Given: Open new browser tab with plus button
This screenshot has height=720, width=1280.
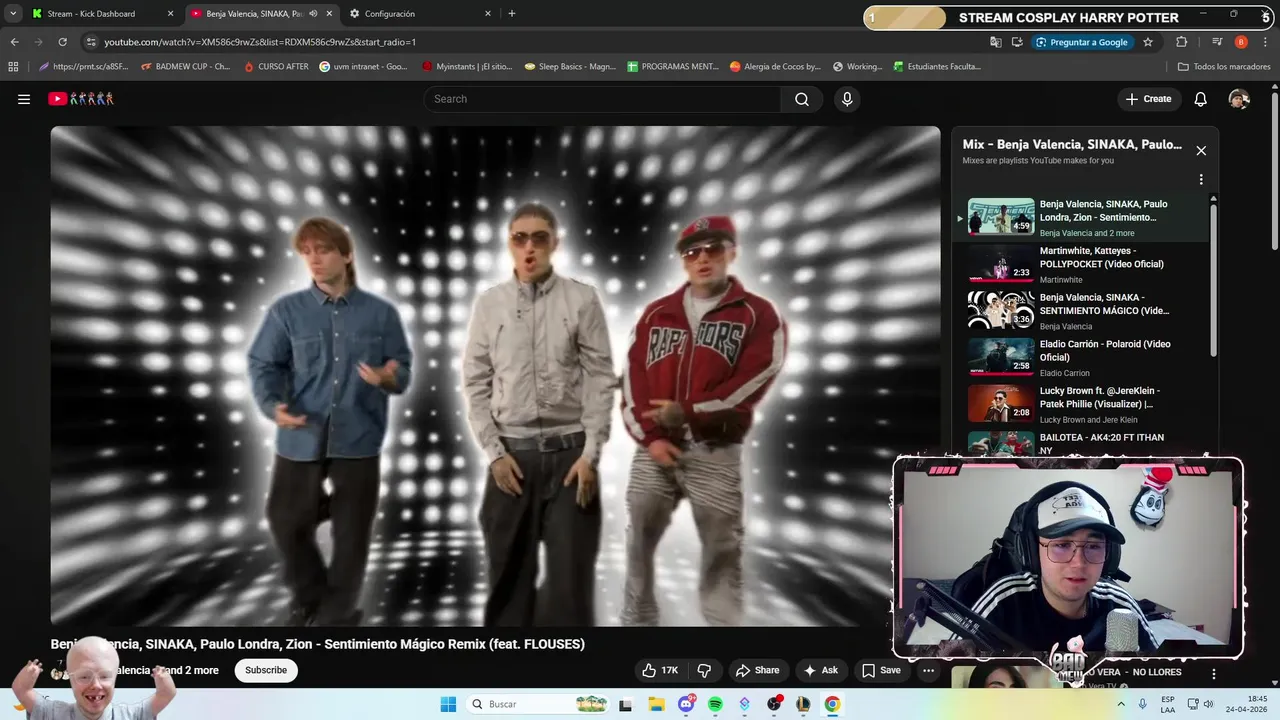Looking at the screenshot, I should pyautogui.click(x=512, y=14).
